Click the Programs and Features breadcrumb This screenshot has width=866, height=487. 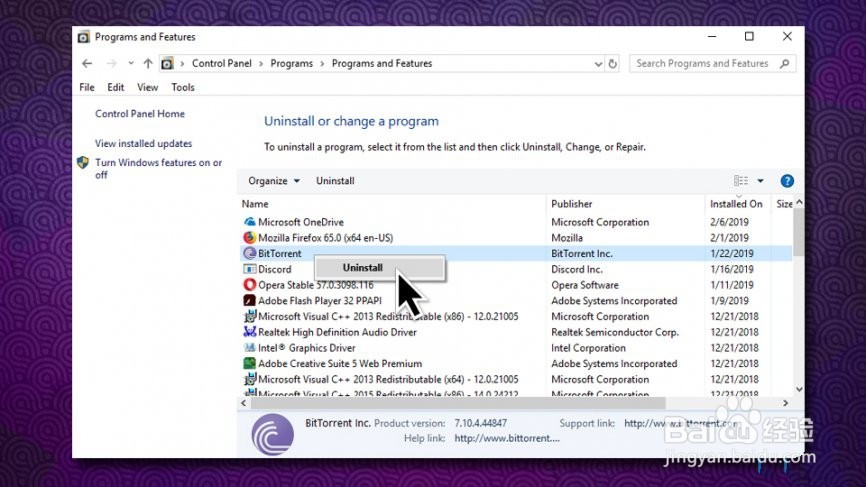click(382, 63)
